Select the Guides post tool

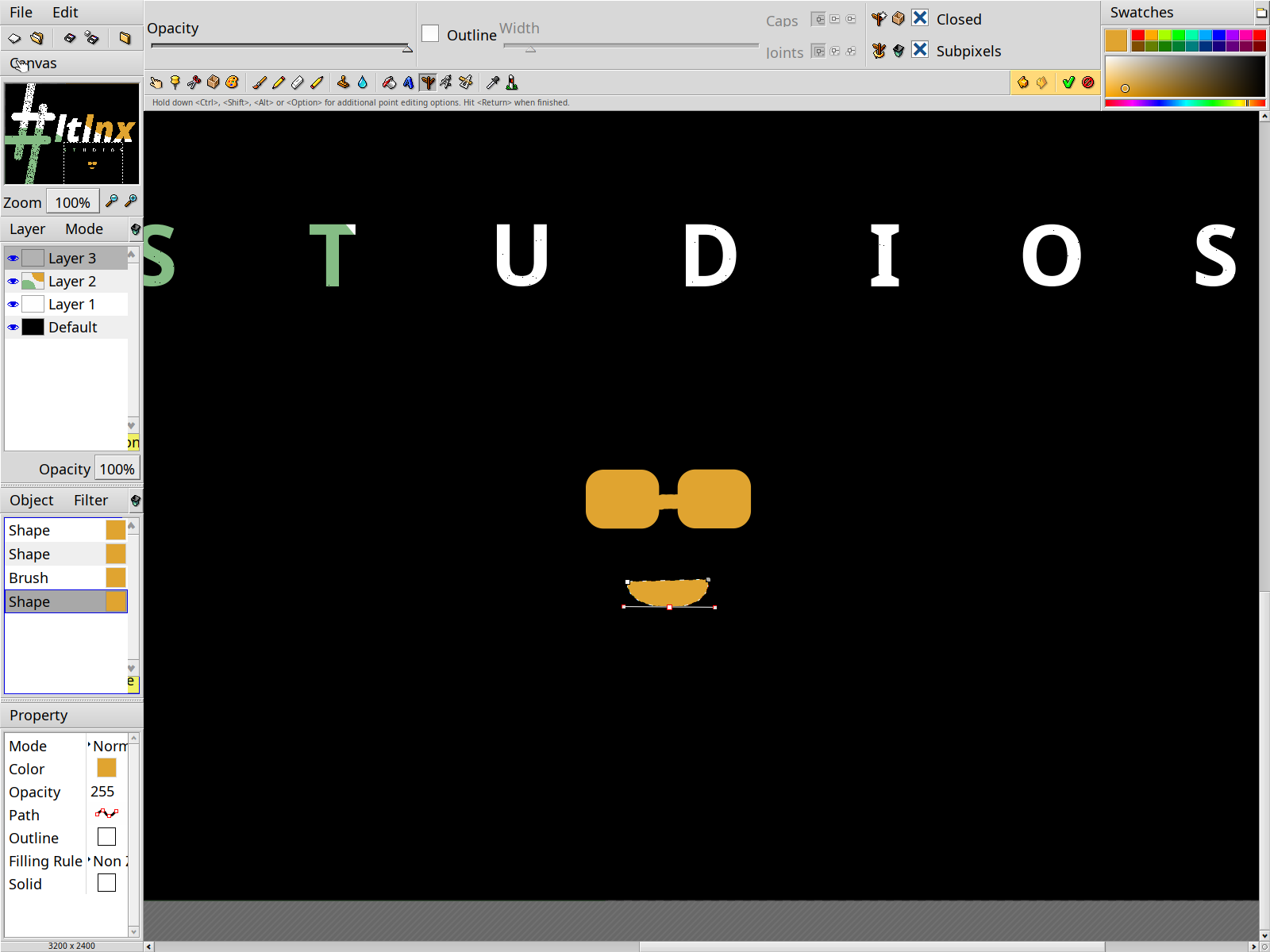click(x=512, y=83)
